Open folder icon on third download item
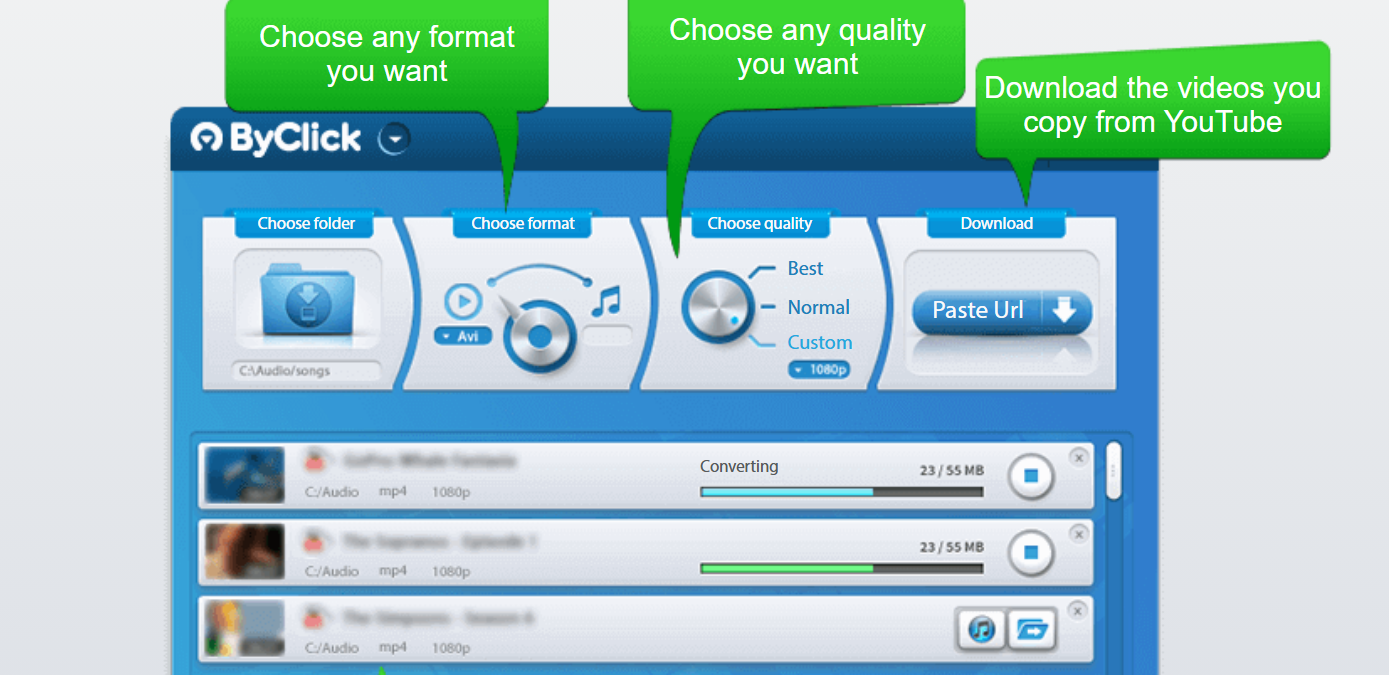1389x675 pixels. click(1031, 630)
